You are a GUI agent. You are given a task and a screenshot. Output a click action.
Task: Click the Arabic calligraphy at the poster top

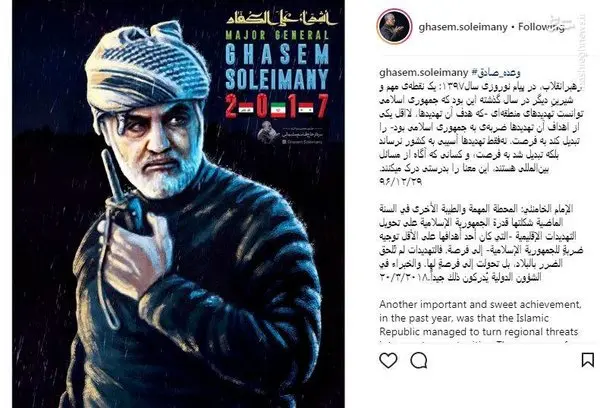(281, 18)
